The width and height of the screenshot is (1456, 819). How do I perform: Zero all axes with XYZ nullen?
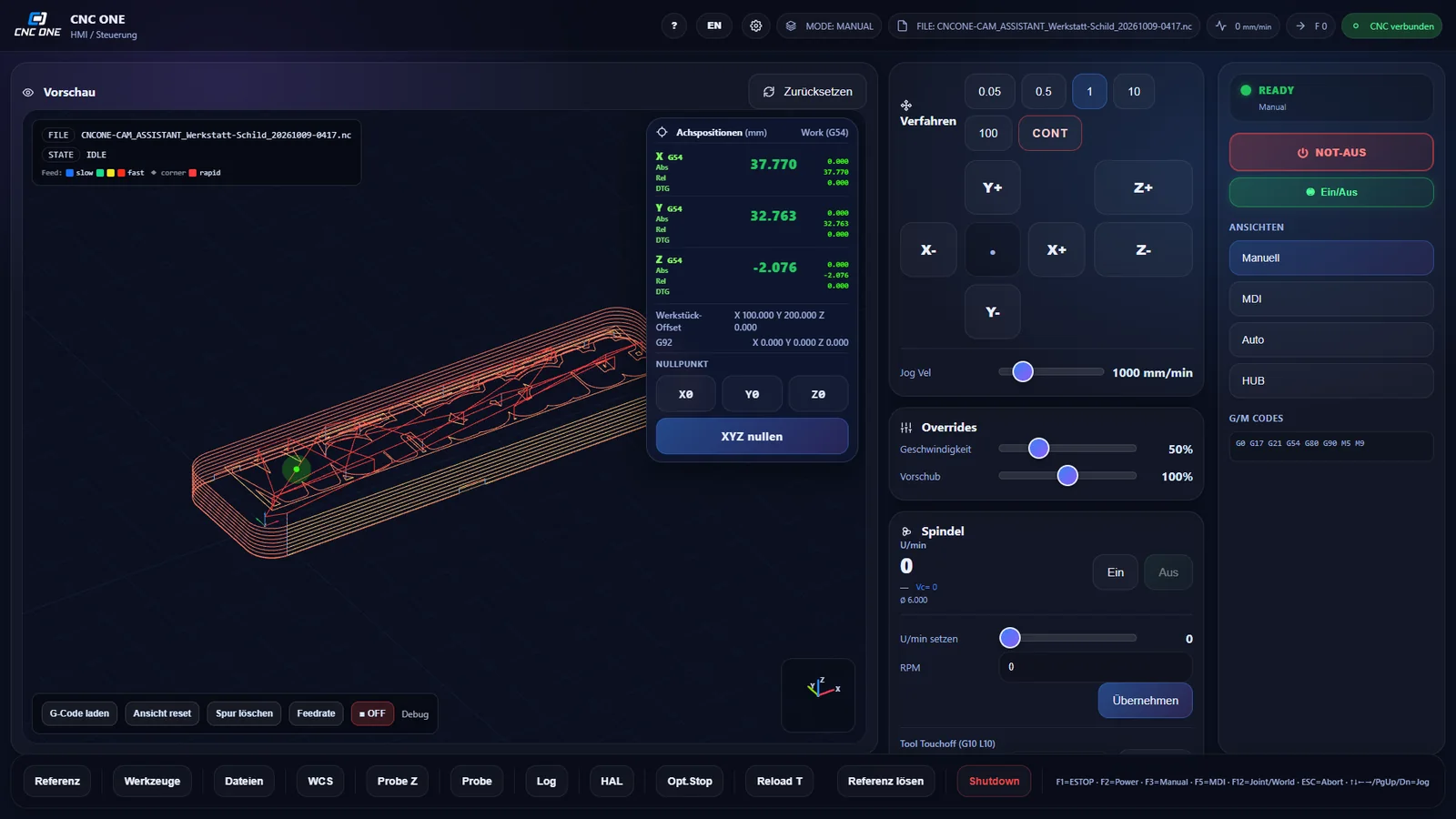coord(752,436)
